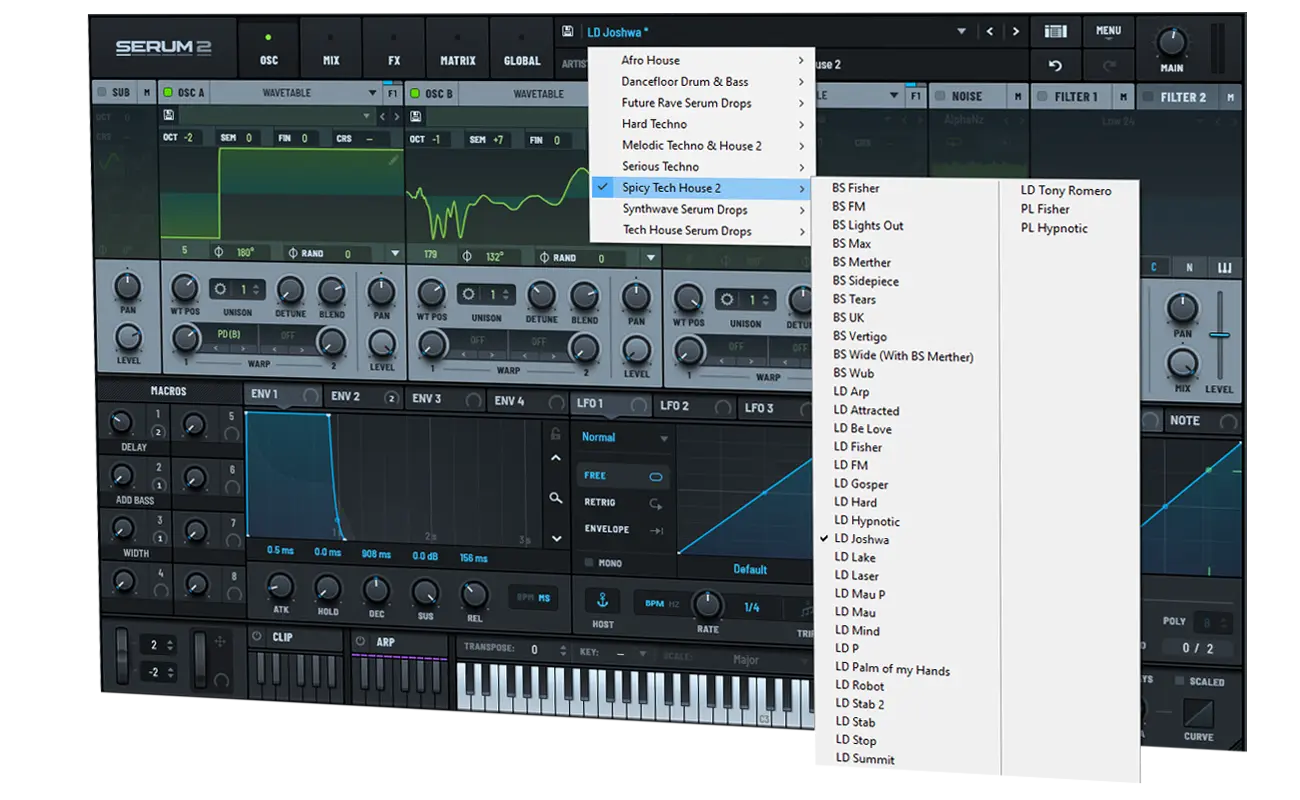Select the LFO ENVELOPE mode button
The width and height of the screenshot is (1300, 800).
coord(624,530)
